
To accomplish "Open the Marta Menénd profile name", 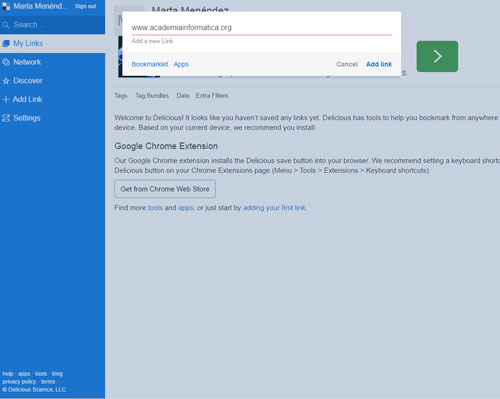I will point(40,6).
